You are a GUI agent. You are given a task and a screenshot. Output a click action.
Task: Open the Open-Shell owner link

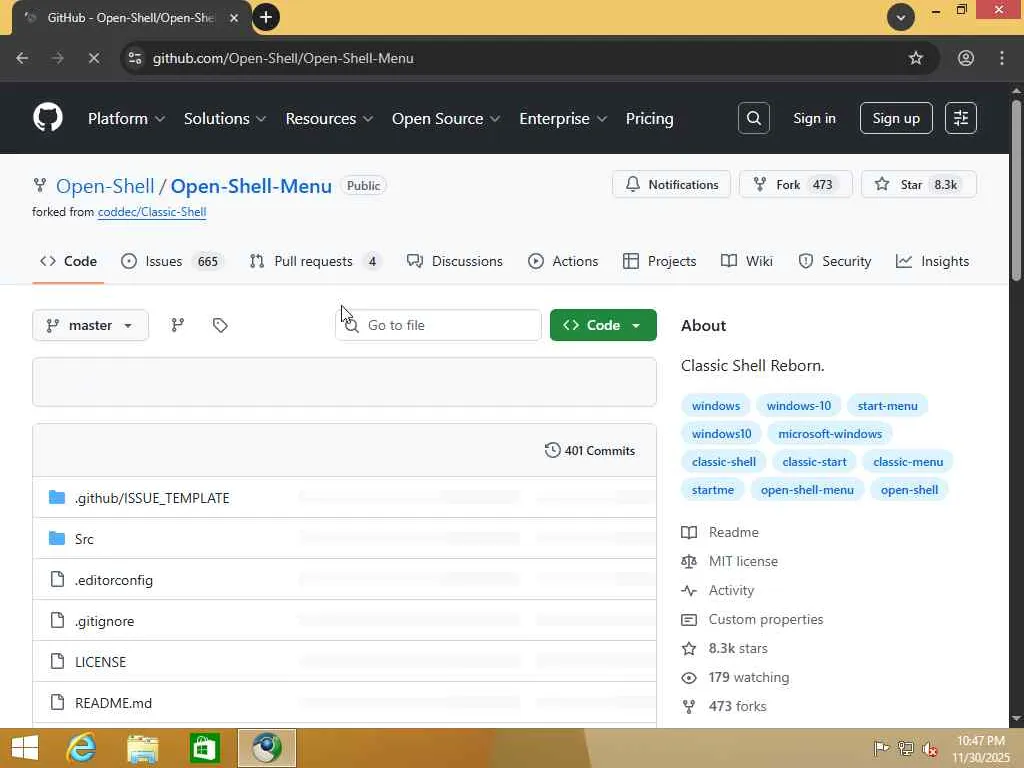pos(105,186)
